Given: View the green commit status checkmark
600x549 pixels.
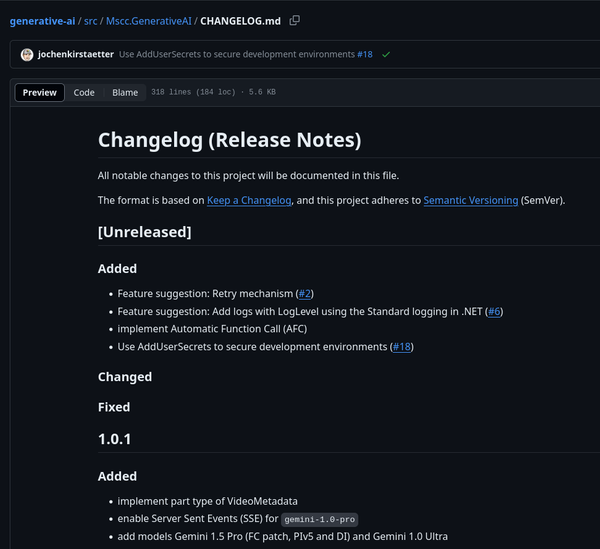Looking at the screenshot, I should tap(386, 54).
